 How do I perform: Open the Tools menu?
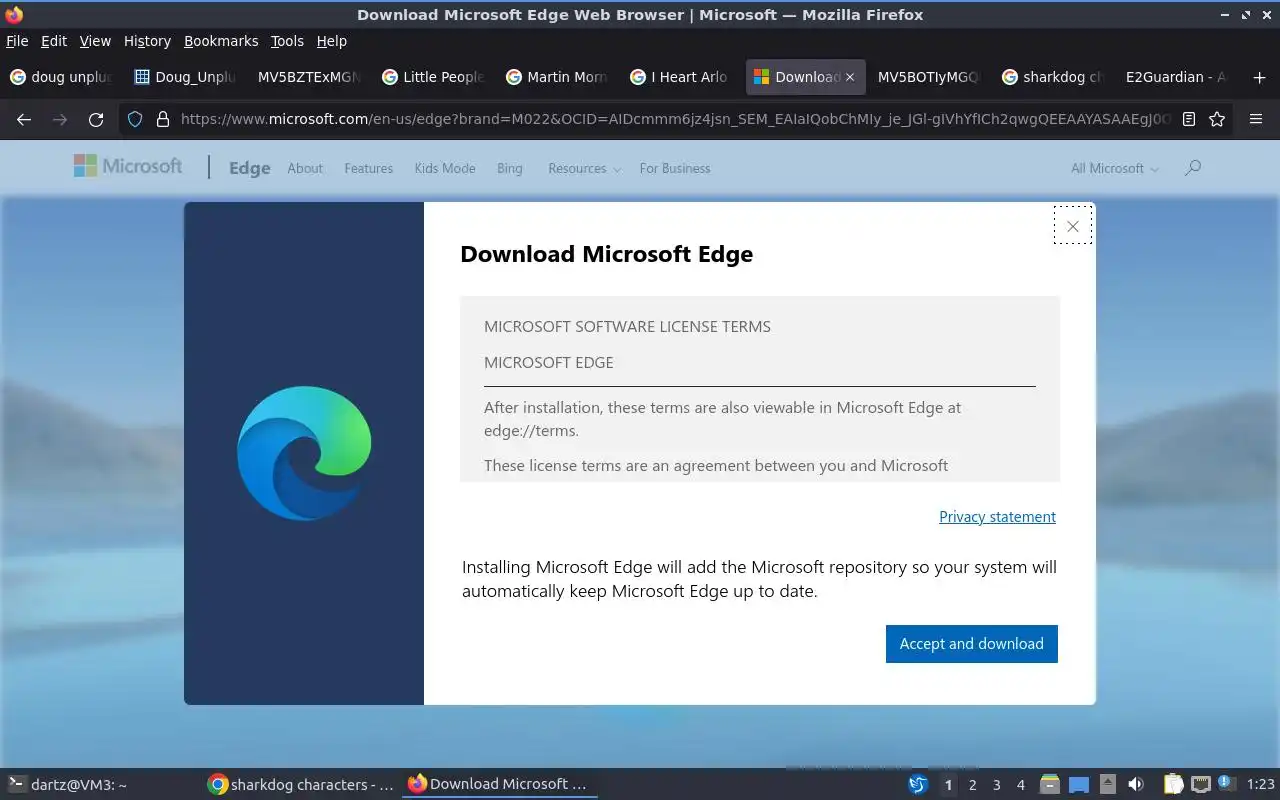pos(287,41)
